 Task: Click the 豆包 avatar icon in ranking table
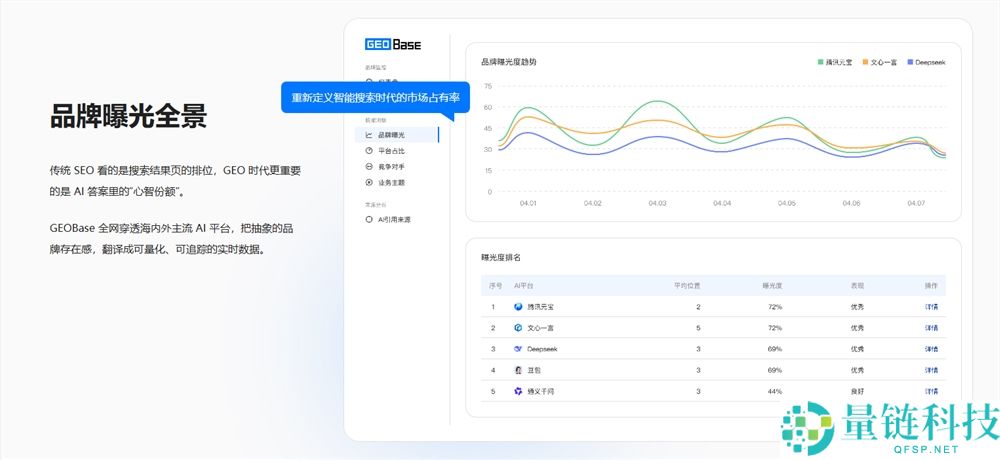tap(518, 370)
